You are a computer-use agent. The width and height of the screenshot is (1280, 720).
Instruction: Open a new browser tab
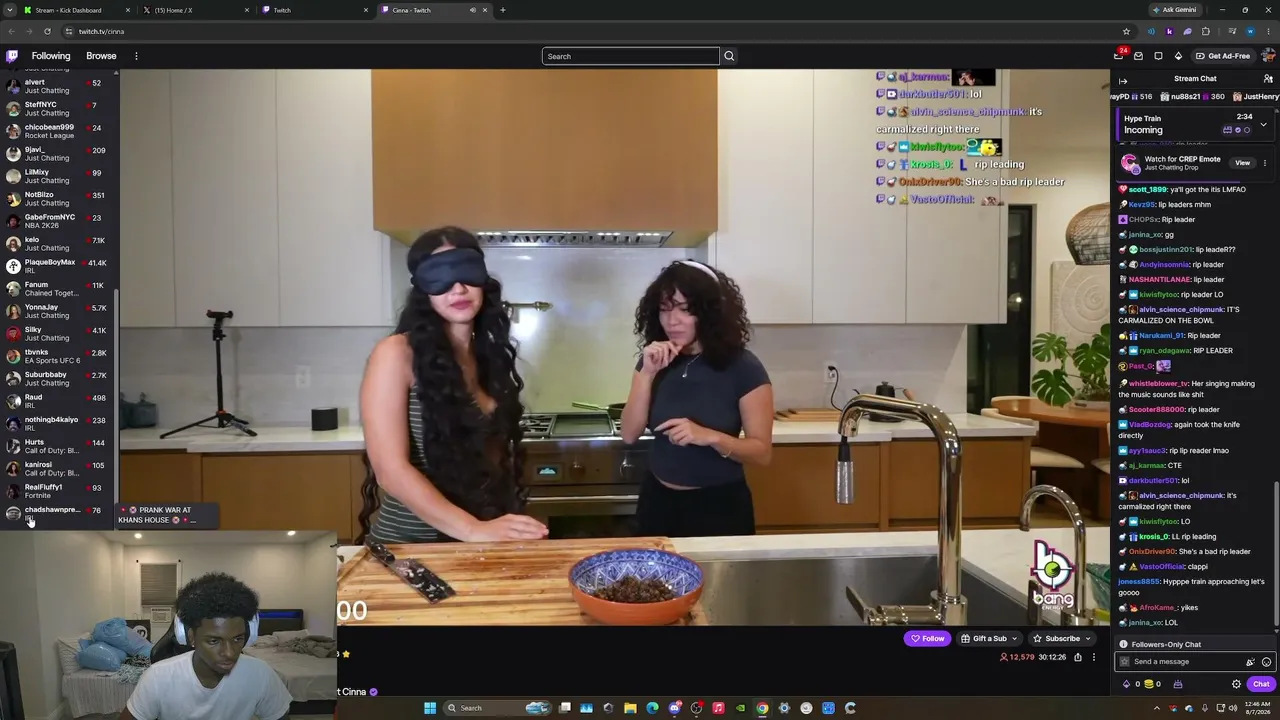(x=502, y=10)
